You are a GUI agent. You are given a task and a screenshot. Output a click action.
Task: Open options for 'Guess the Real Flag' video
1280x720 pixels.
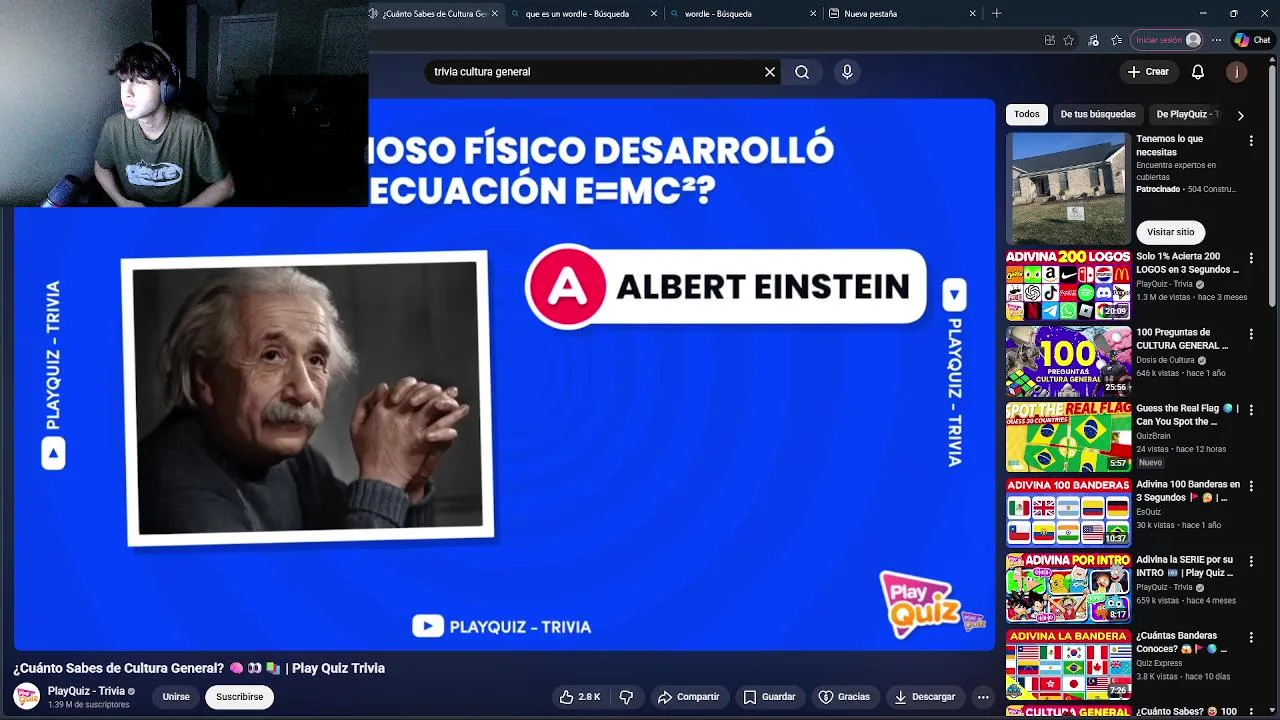[1251, 410]
